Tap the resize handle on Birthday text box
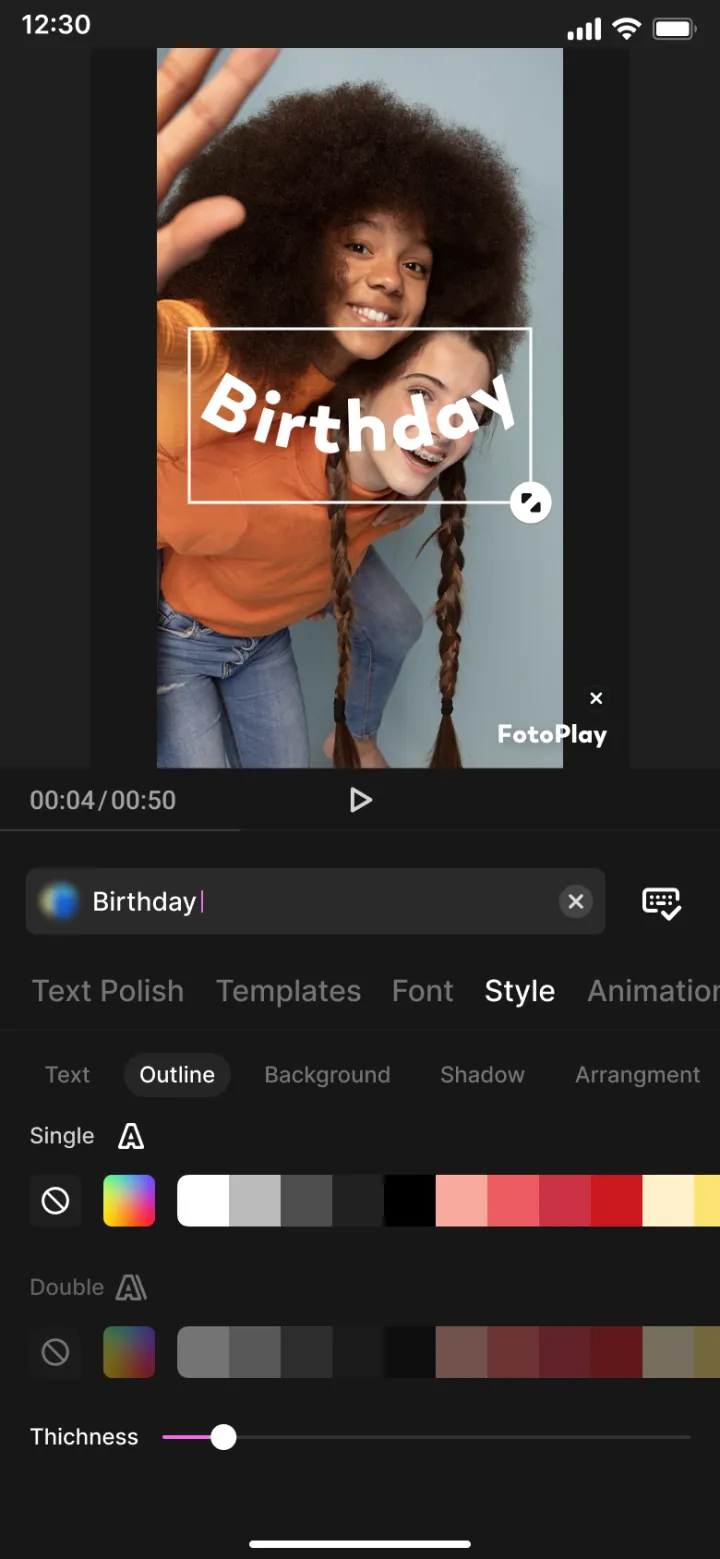 [x=530, y=502]
